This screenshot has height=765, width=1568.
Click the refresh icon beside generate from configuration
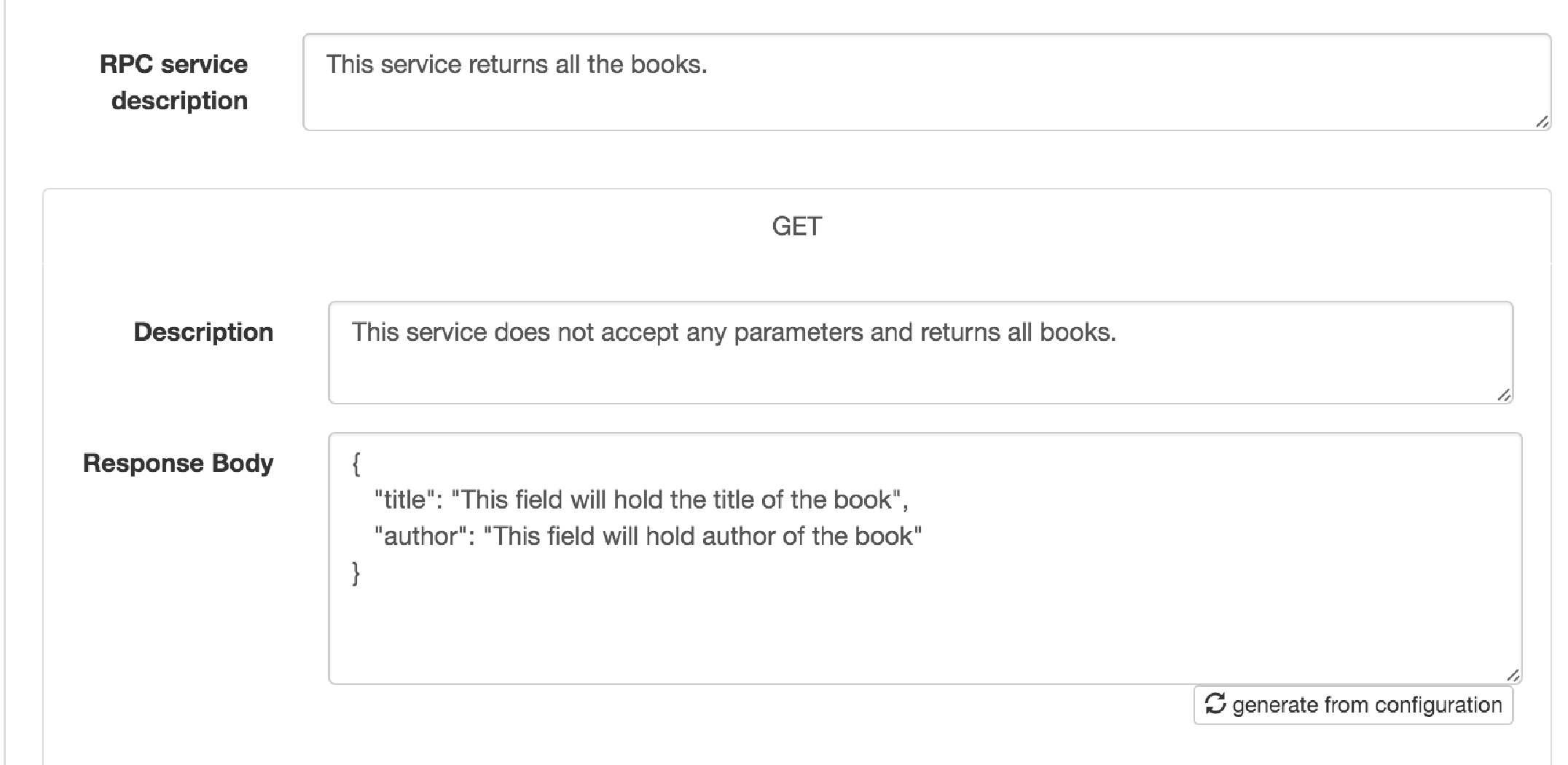coord(1215,704)
